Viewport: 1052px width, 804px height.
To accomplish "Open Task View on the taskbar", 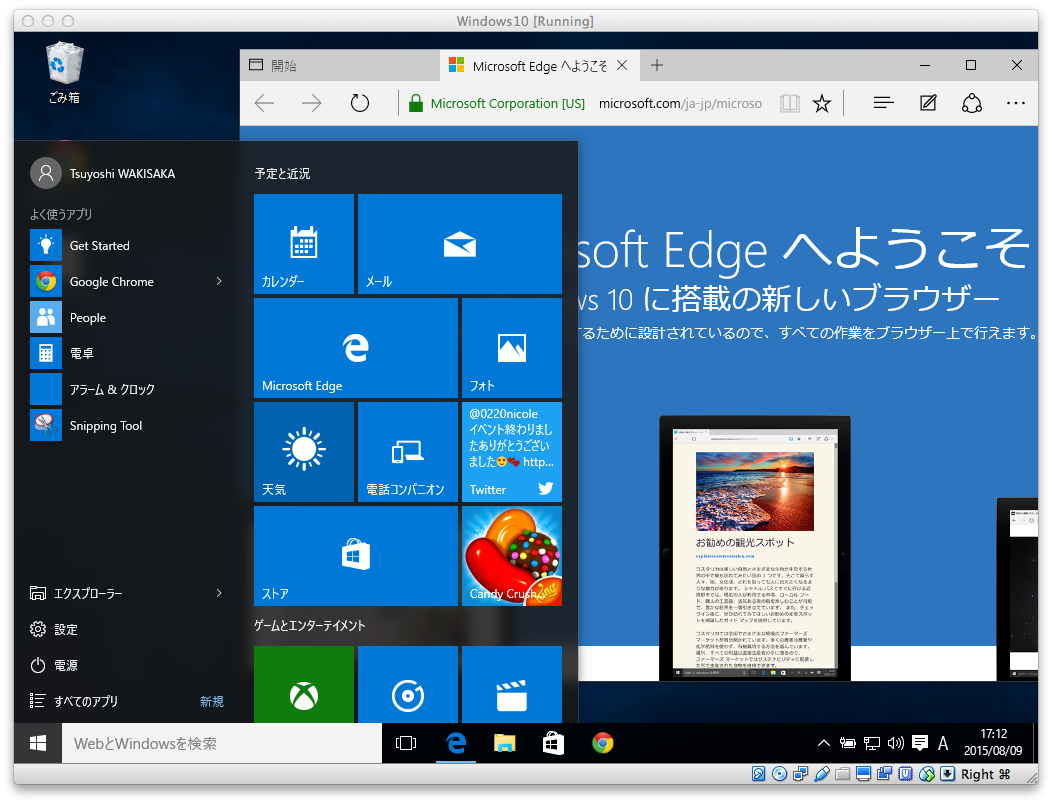I will (406, 743).
